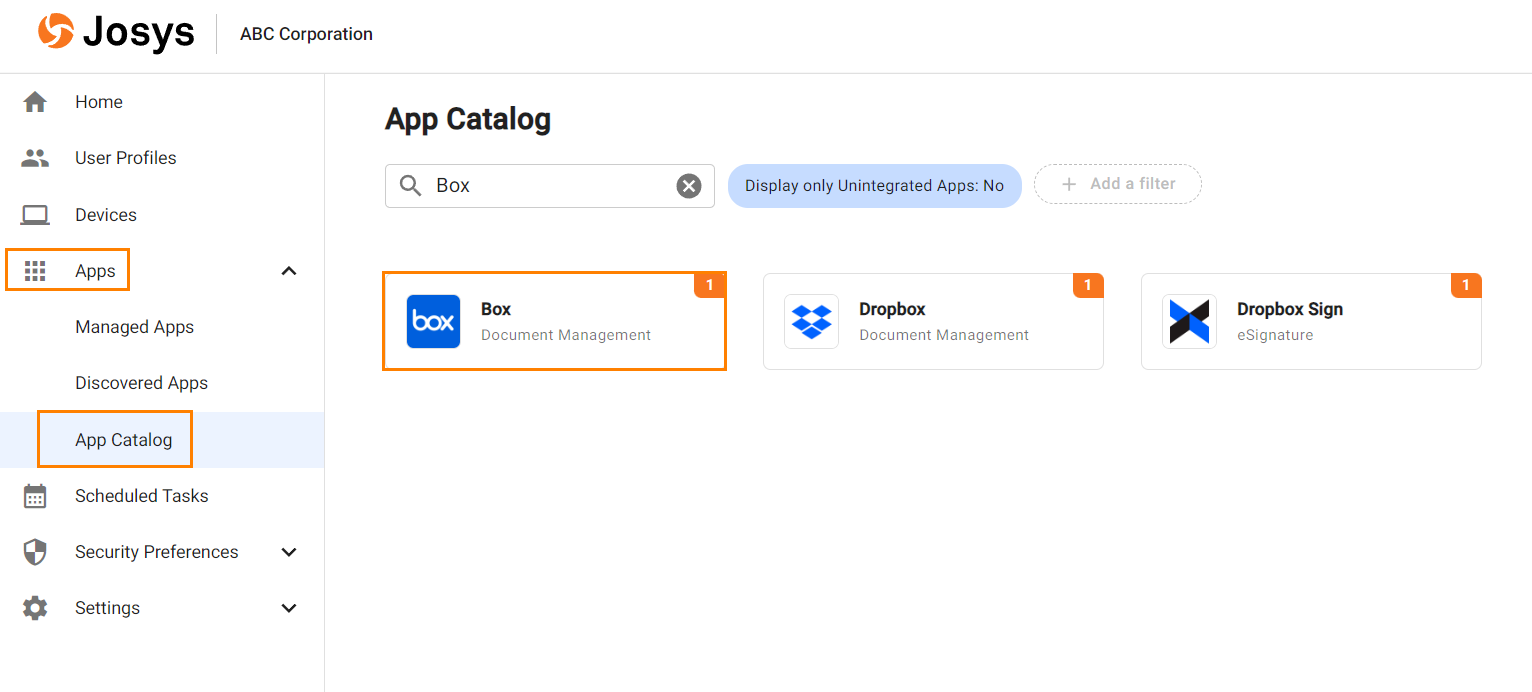Select Discovered Apps submenu
Viewport: 1532px width, 692px height.
[x=141, y=383]
